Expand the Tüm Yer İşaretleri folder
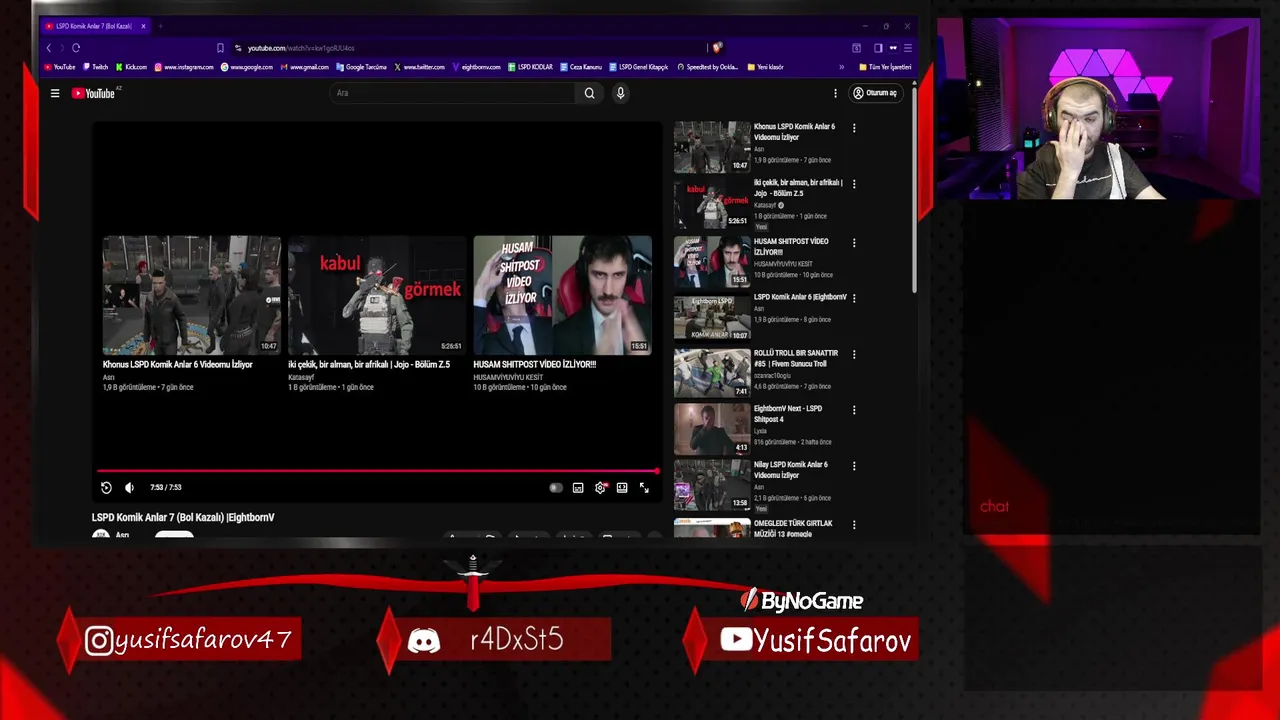The width and height of the screenshot is (1280, 720). click(885, 67)
